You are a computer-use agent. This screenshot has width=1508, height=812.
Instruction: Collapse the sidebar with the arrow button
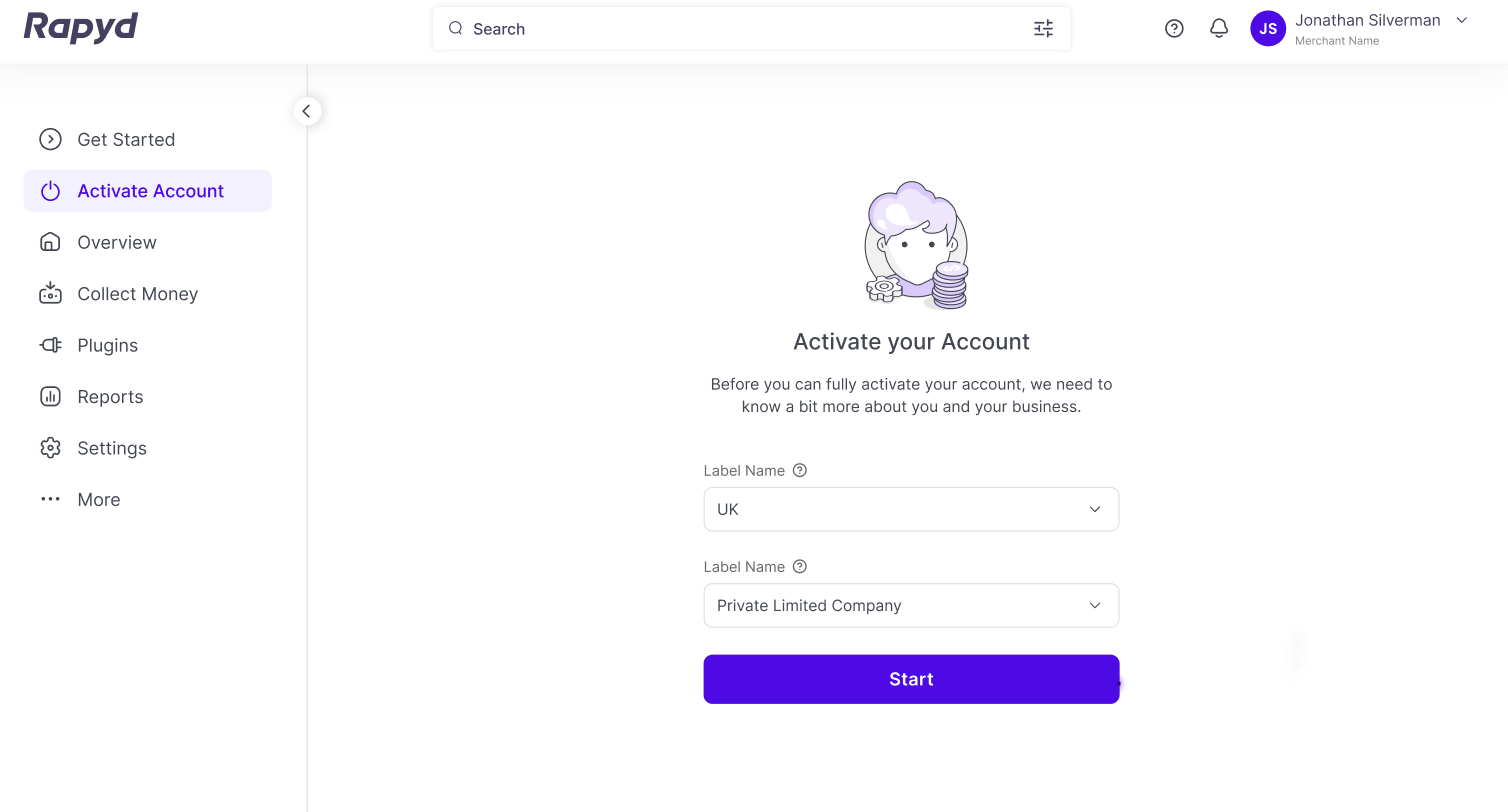(307, 111)
